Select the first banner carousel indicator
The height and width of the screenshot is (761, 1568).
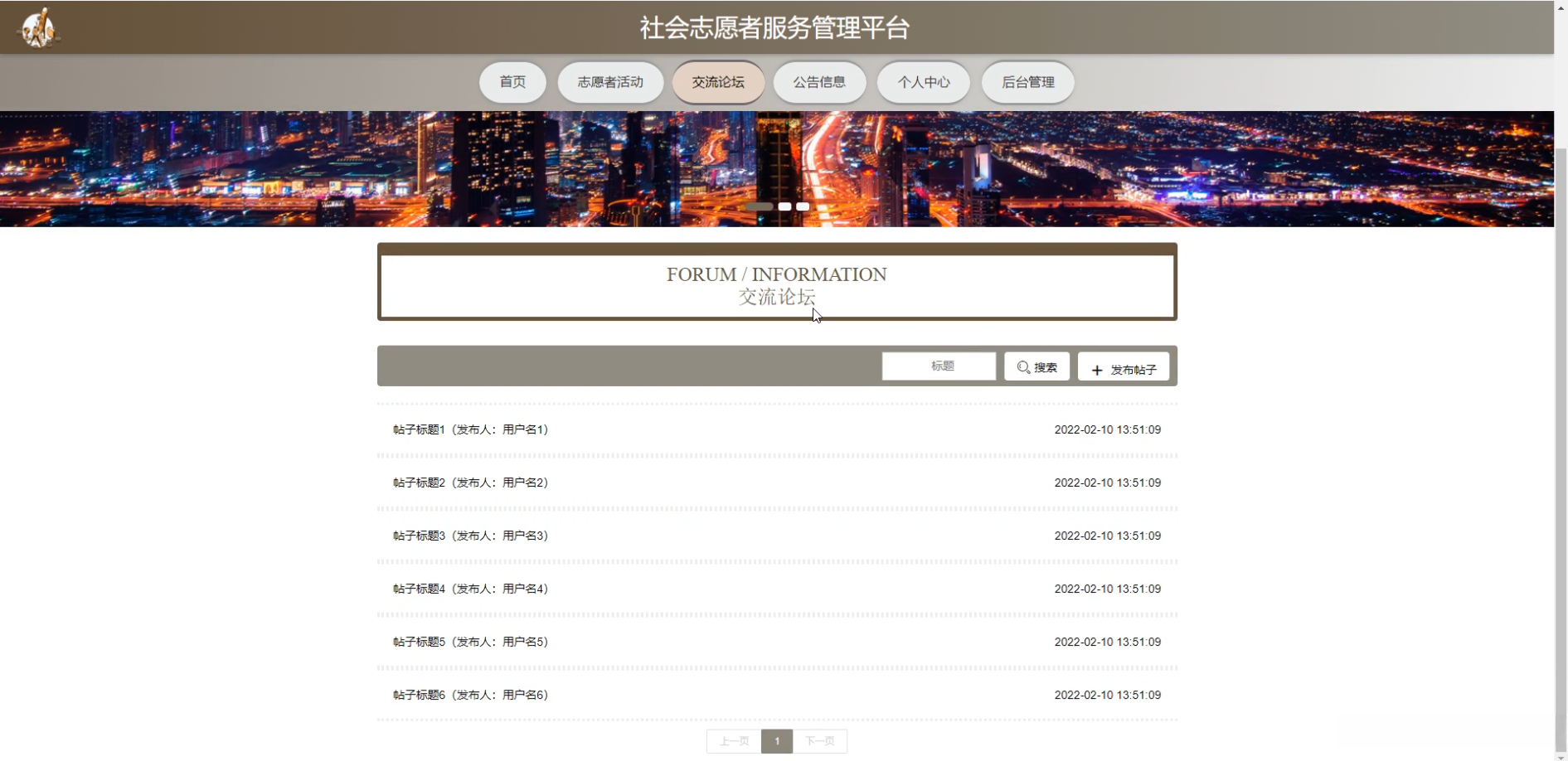[759, 206]
